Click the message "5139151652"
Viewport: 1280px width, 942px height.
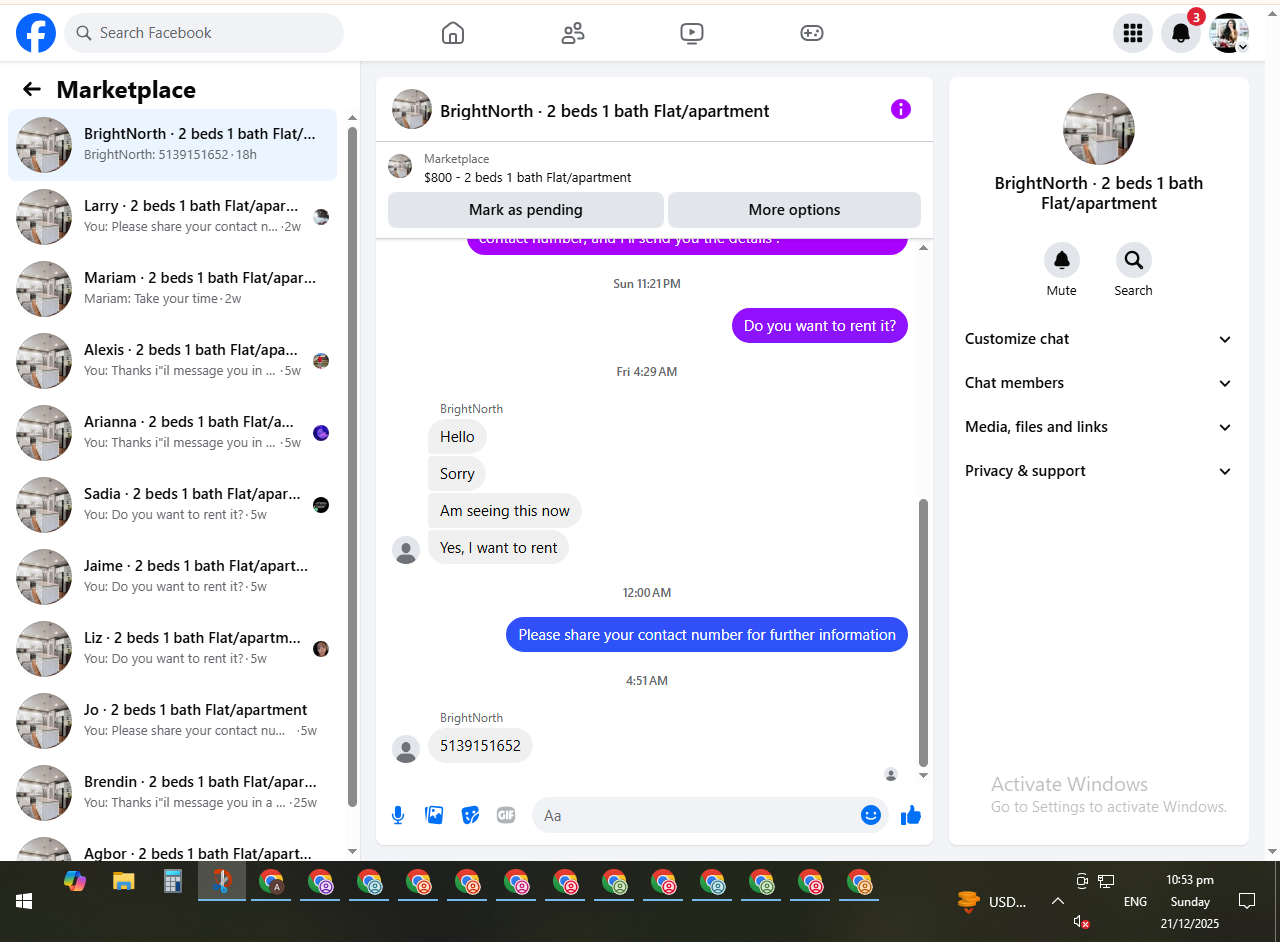coord(480,746)
